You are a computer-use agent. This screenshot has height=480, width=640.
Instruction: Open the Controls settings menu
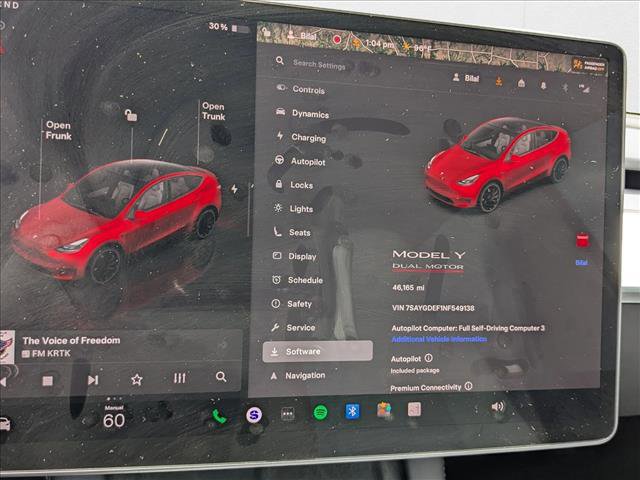tap(302, 89)
